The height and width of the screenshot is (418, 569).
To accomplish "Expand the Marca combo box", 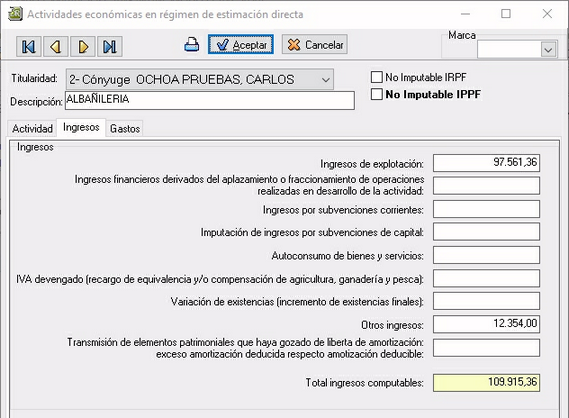I will coord(548,49).
